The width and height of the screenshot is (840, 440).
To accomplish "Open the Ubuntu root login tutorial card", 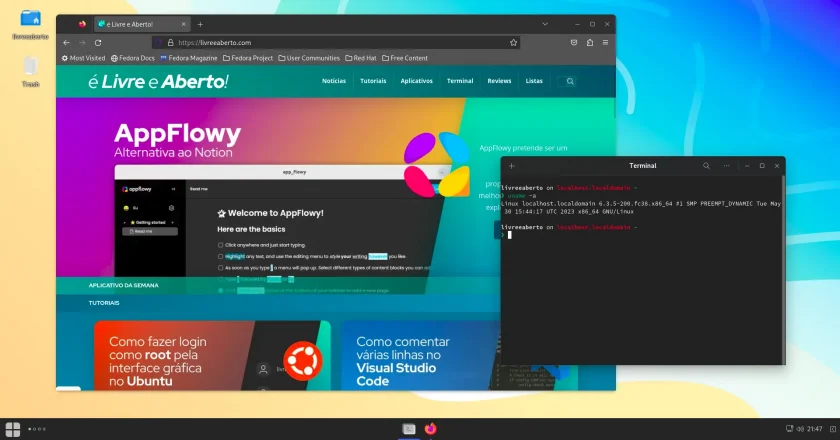I will 212,355.
